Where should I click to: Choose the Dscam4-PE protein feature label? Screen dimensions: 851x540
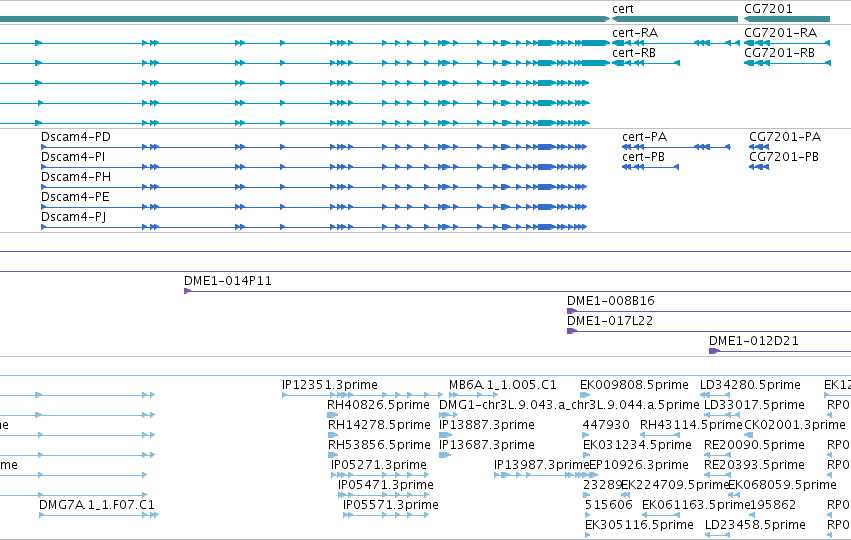point(75,197)
